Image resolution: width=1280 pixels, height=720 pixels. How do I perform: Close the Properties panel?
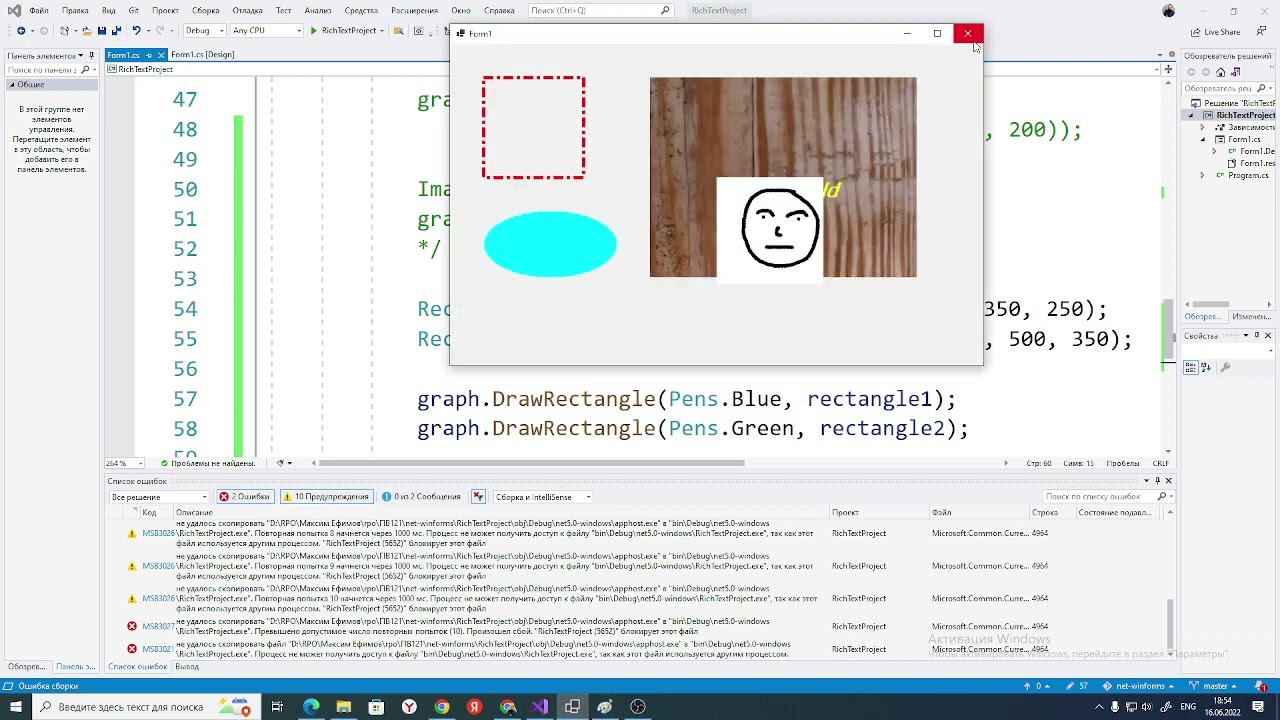click(x=1268, y=336)
